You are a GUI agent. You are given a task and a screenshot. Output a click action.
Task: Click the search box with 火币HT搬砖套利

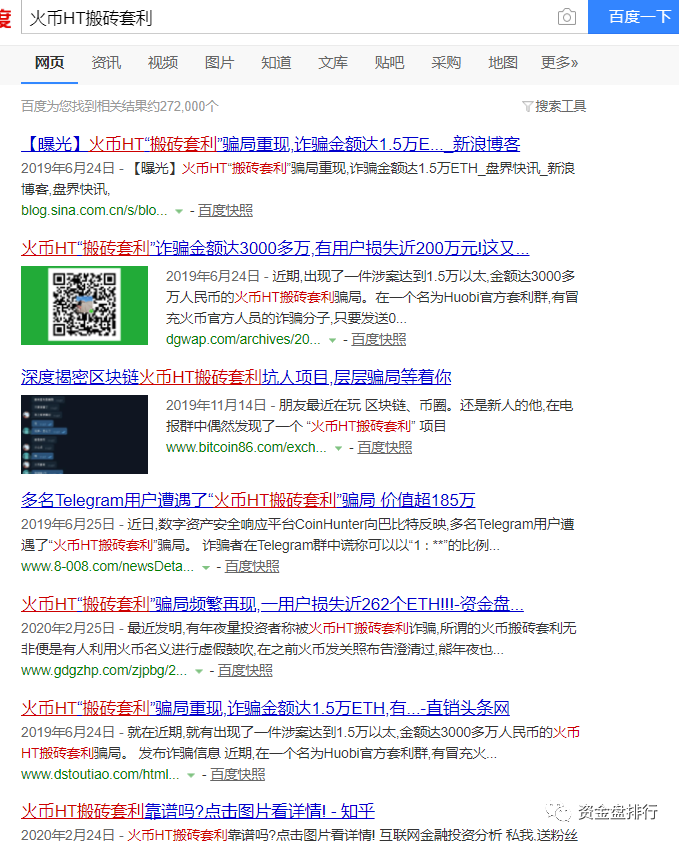[305, 17]
